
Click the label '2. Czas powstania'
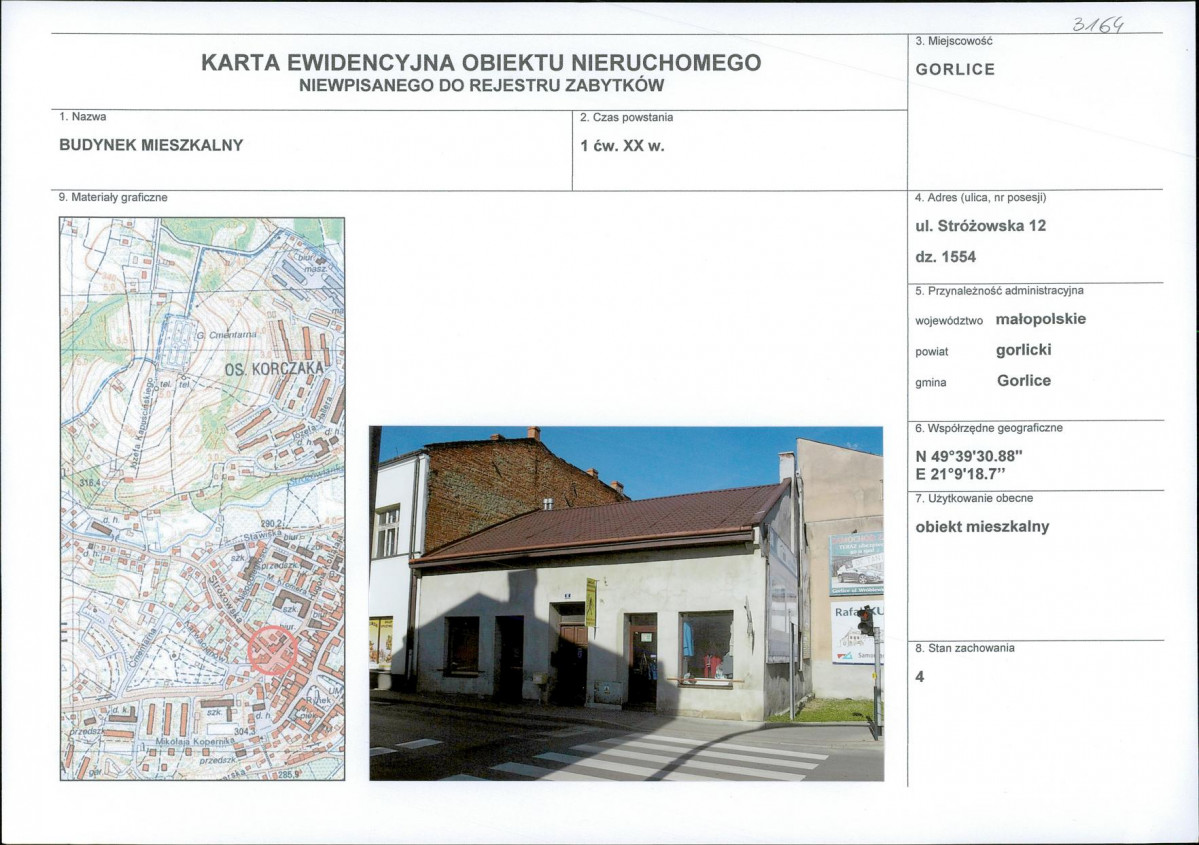coord(626,118)
